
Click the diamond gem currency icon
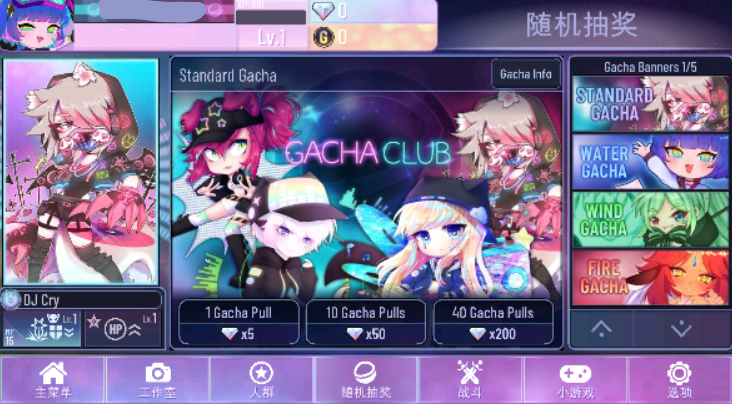[324, 11]
